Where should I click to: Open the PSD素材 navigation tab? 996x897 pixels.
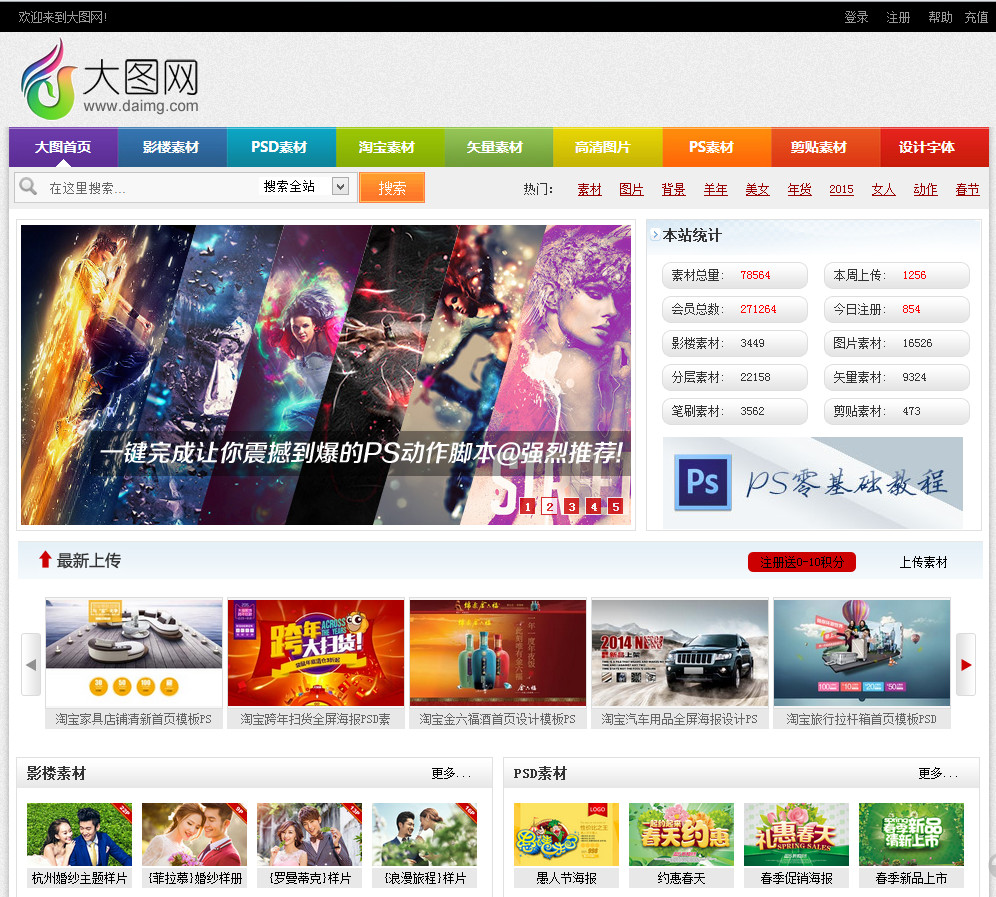281,148
